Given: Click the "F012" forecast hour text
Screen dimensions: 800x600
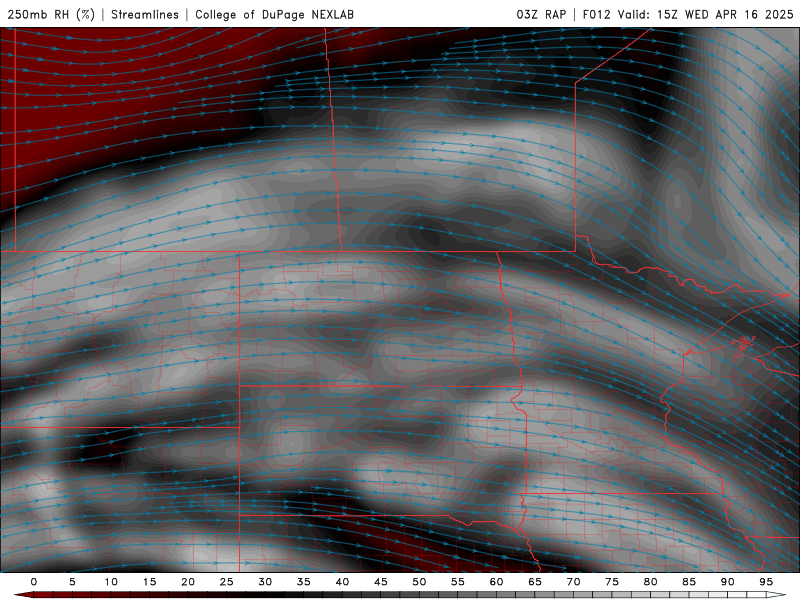Looking at the screenshot, I should click(596, 14).
